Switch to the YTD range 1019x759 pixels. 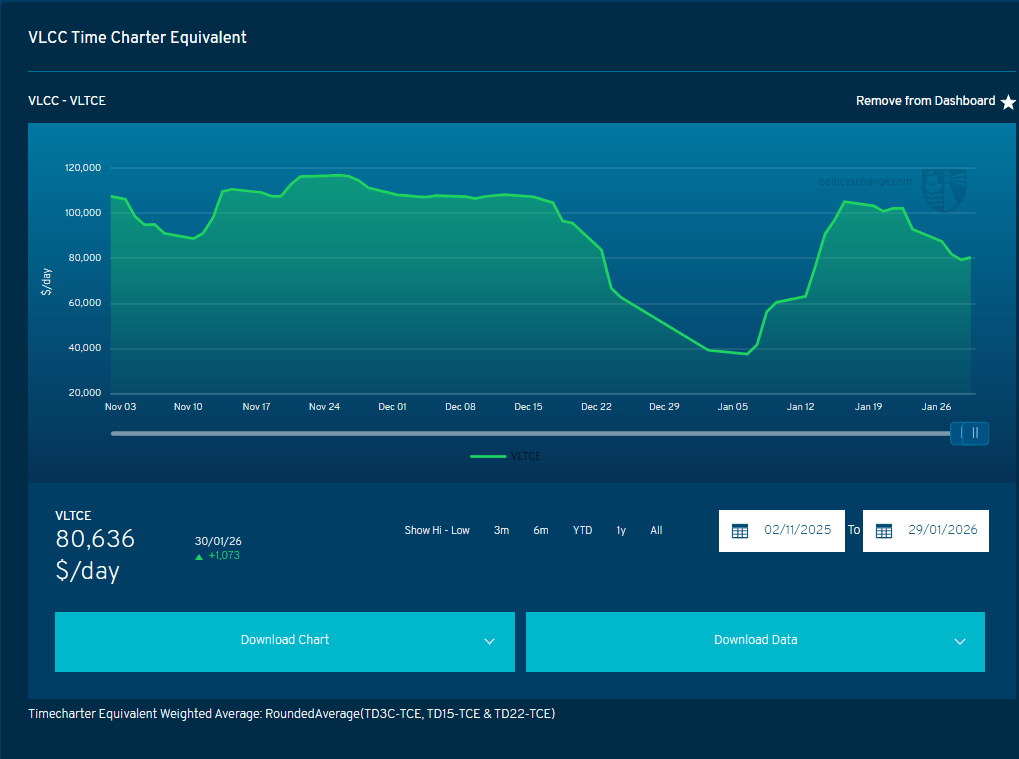click(x=582, y=530)
